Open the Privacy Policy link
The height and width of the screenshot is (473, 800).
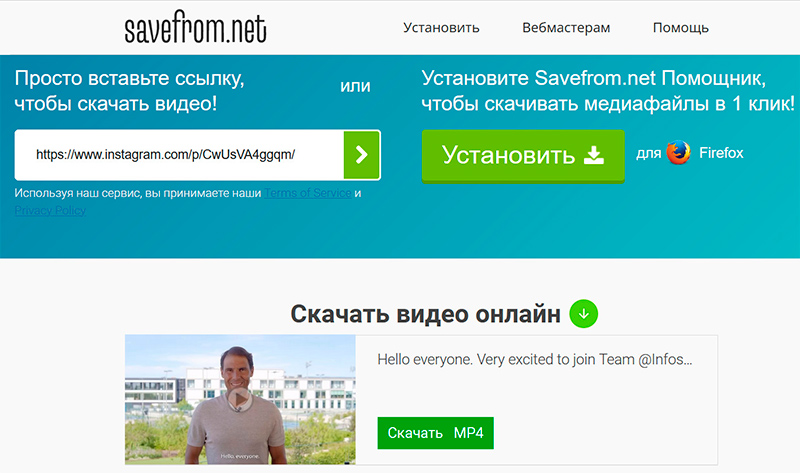tap(50, 210)
